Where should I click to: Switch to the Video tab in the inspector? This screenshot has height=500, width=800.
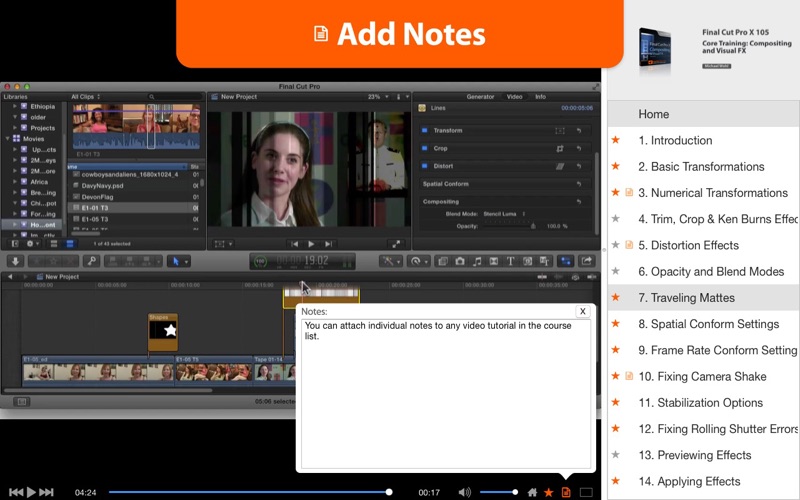click(514, 96)
